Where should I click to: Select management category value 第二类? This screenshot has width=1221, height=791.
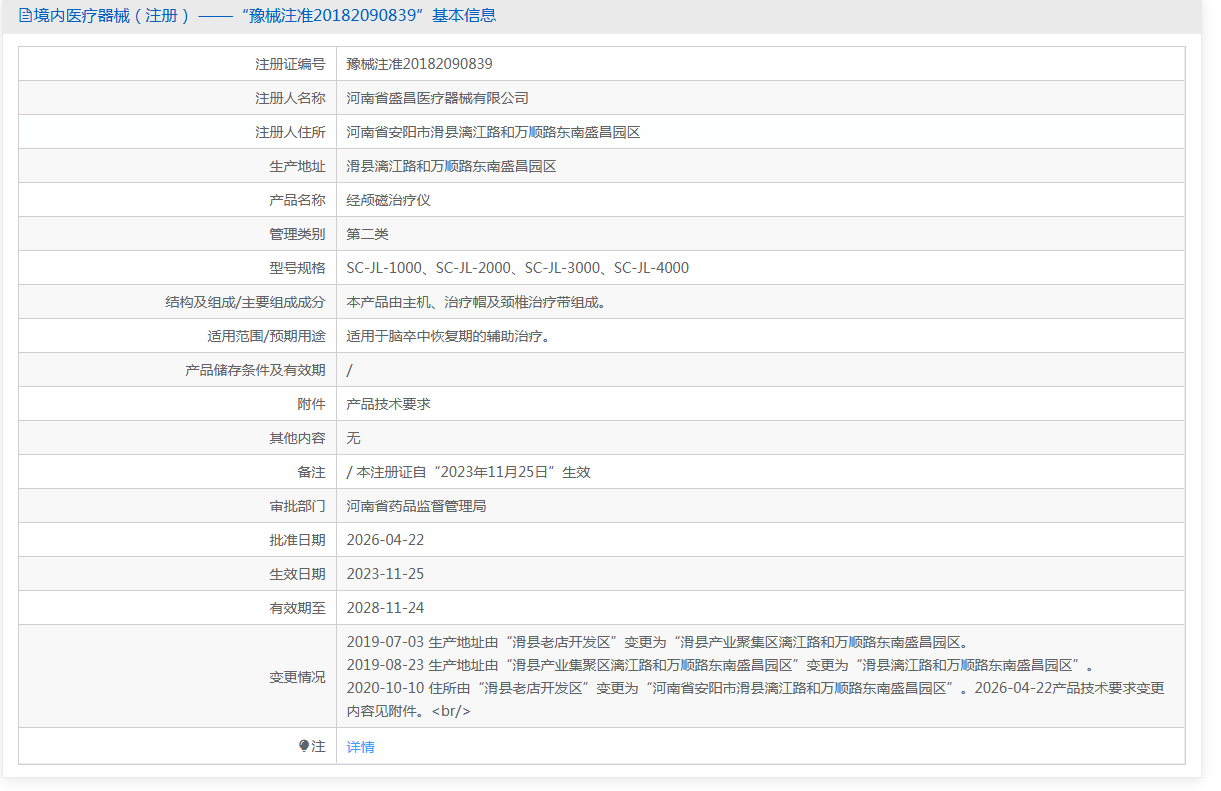368,234
